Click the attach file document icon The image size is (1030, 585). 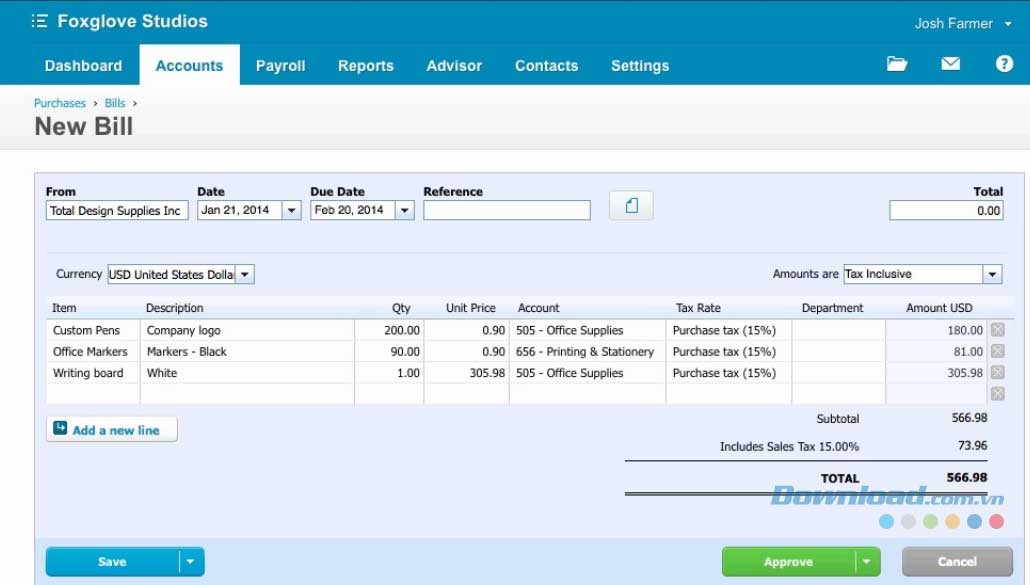tap(631, 206)
